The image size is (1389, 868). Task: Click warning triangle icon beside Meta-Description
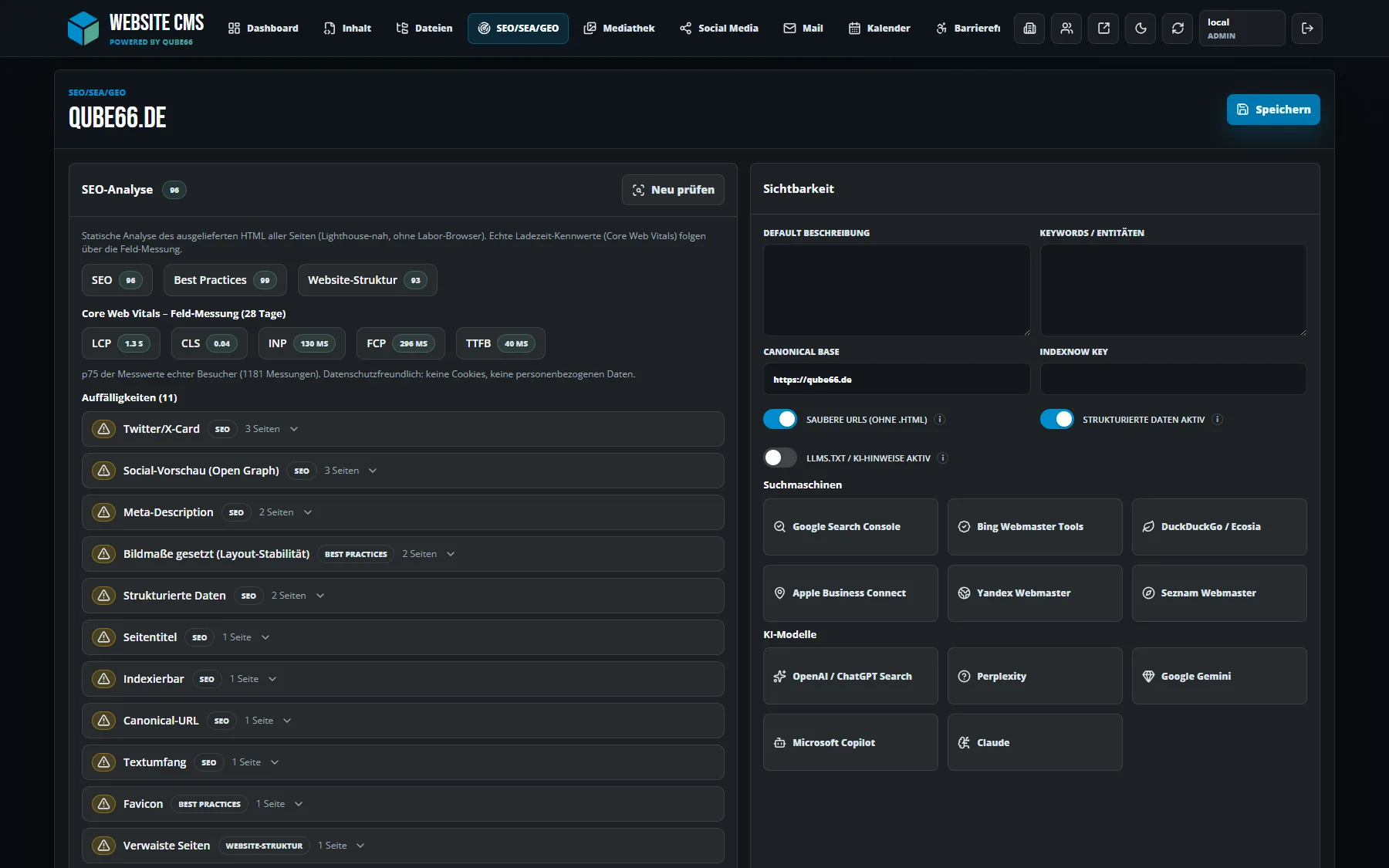104,512
